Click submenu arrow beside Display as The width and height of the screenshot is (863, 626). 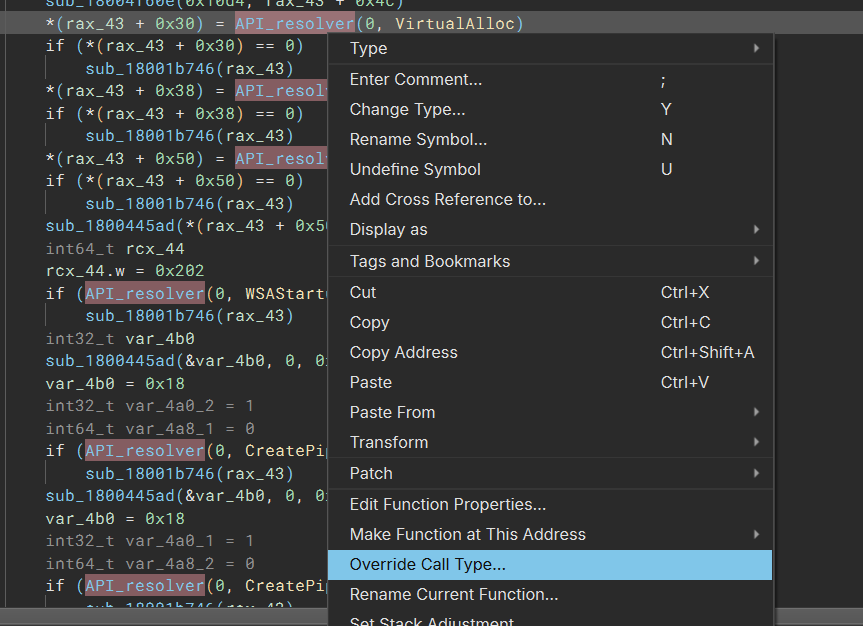[x=757, y=230]
